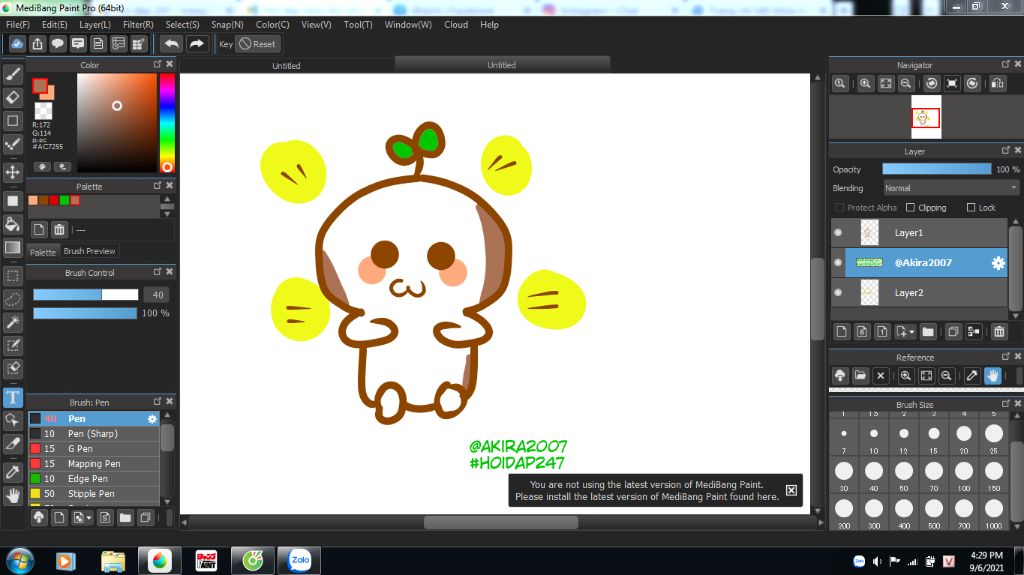Click Reference panel hand tool icon
1024x575 pixels.
[x=993, y=376]
